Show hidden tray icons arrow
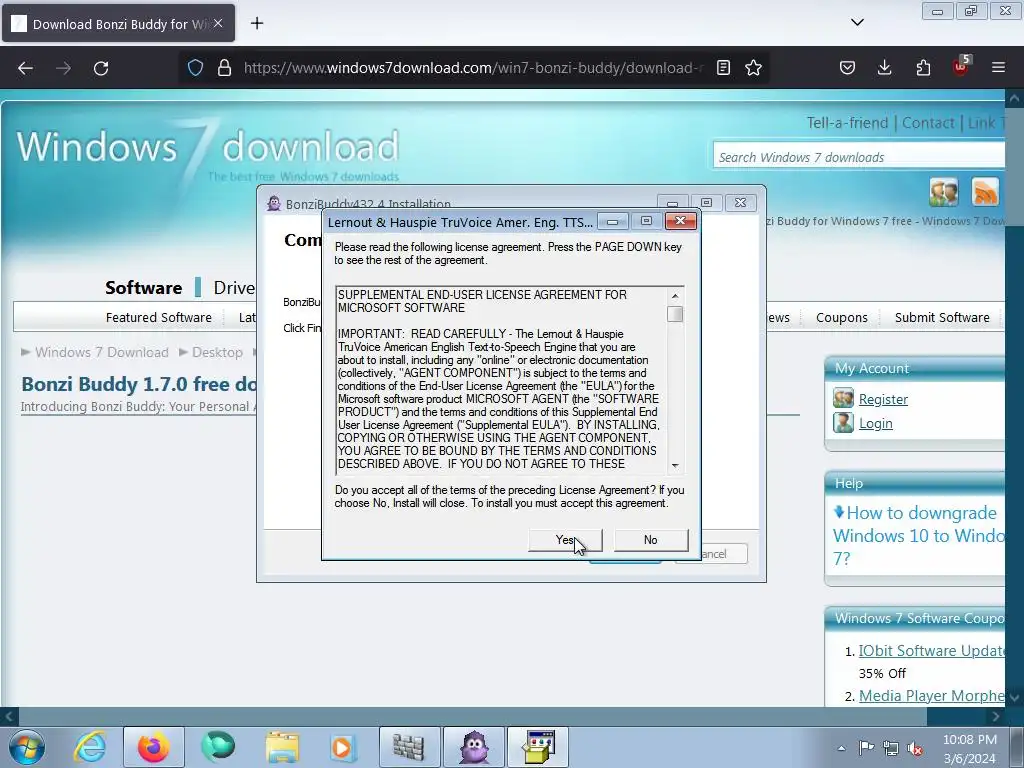Image resolution: width=1024 pixels, height=768 pixels. tap(842, 748)
